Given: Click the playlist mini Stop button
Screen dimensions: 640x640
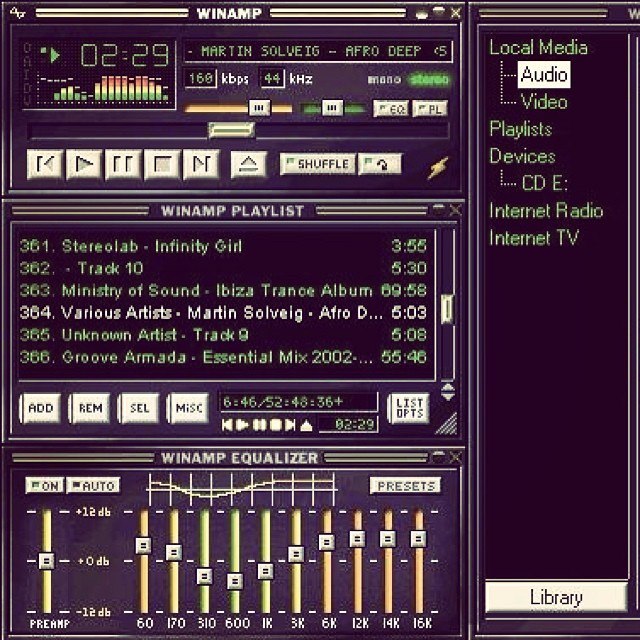Looking at the screenshot, I should tap(276, 425).
